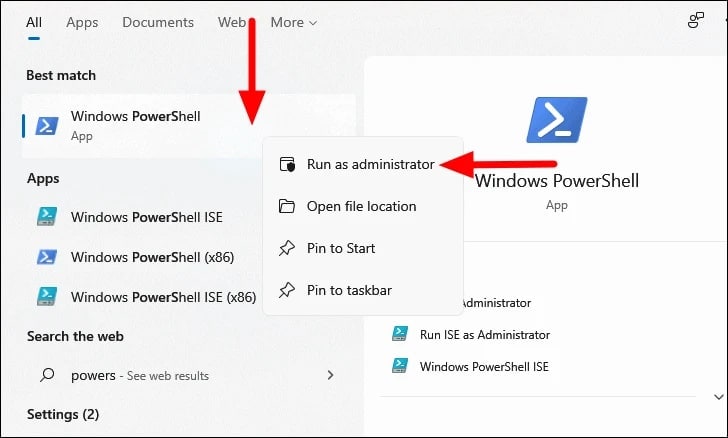Click the Windows PowerShell ISE (x86) icon
The image size is (728, 438).
tap(47, 296)
